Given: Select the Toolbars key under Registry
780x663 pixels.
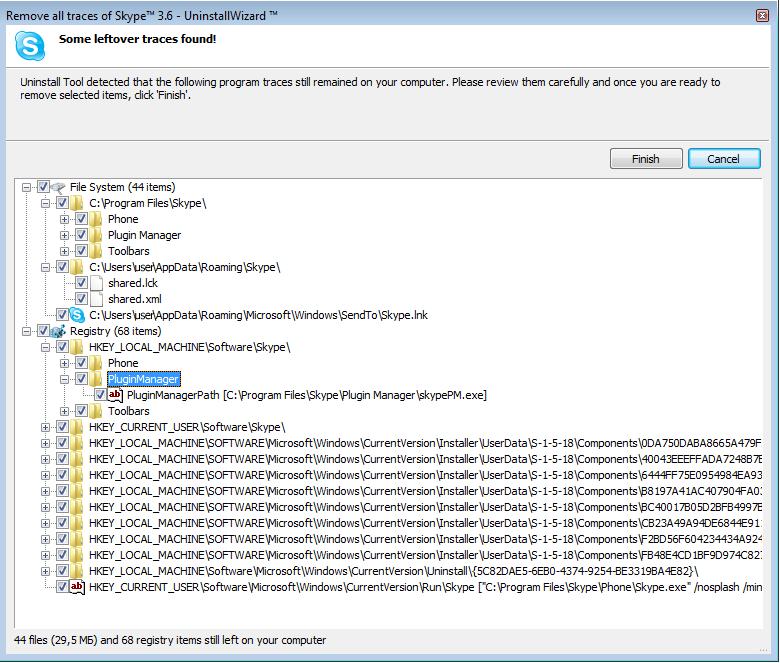Looking at the screenshot, I should click(129, 411).
